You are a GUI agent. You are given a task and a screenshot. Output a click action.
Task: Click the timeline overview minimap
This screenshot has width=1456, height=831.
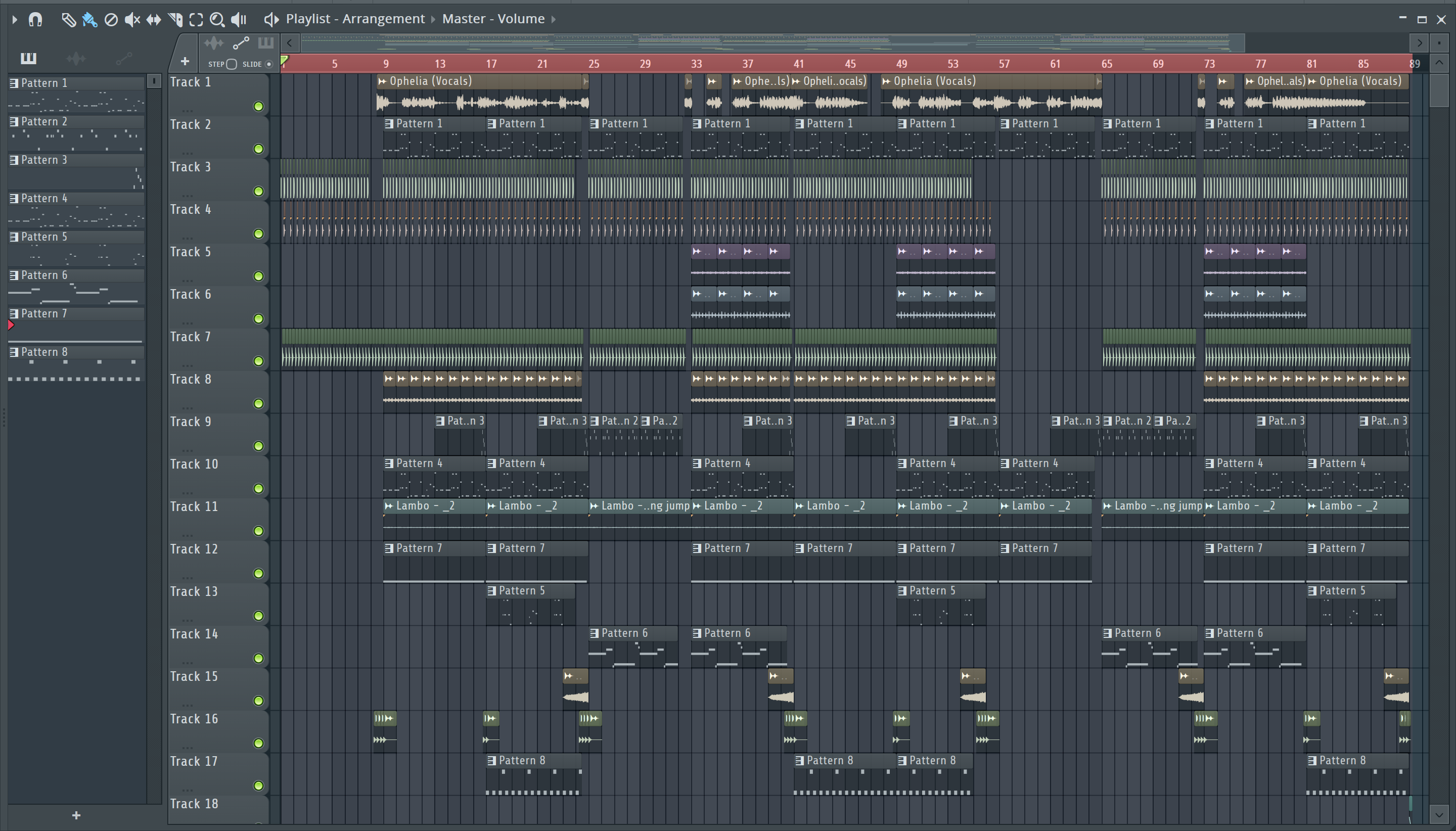(773, 43)
